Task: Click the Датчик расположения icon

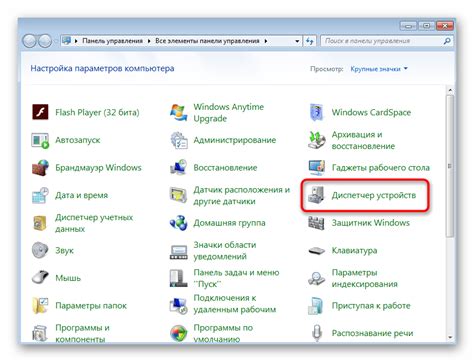Action: click(x=179, y=195)
